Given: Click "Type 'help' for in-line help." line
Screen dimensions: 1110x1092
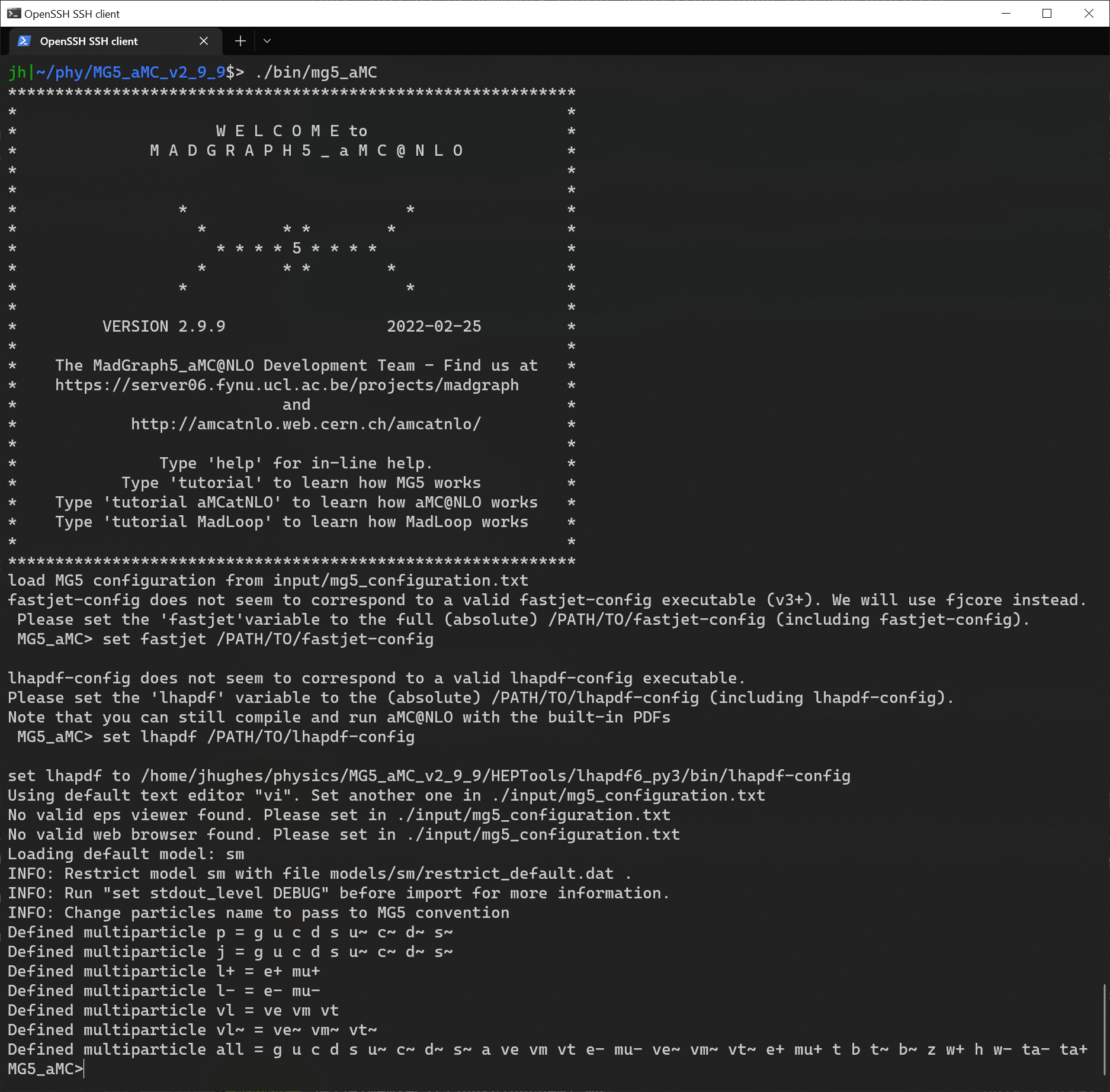Looking at the screenshot, I should [296, 463].
